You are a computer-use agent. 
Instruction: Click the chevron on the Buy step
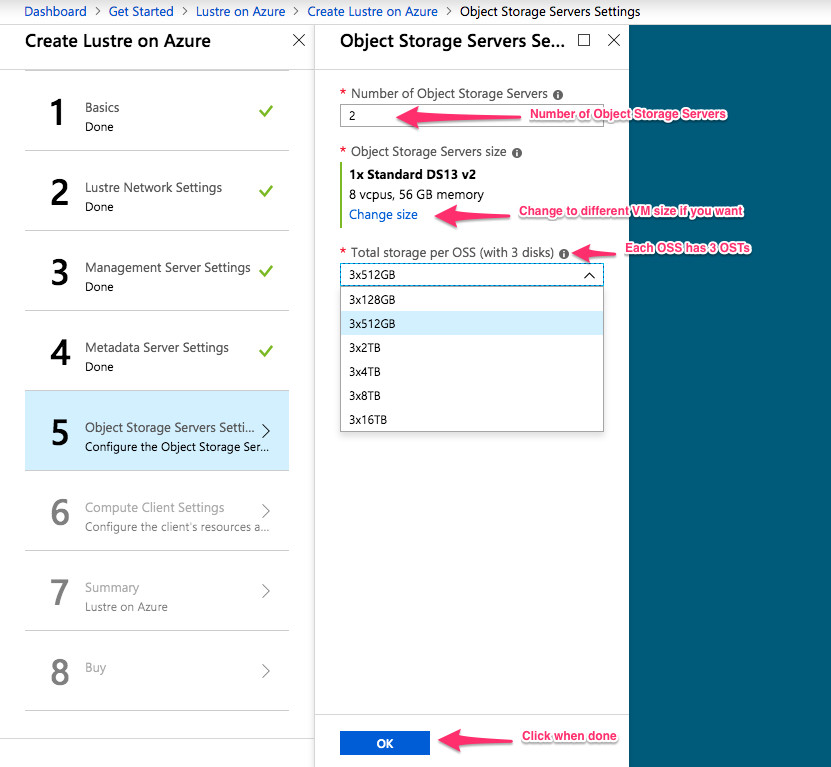point(266,671)
